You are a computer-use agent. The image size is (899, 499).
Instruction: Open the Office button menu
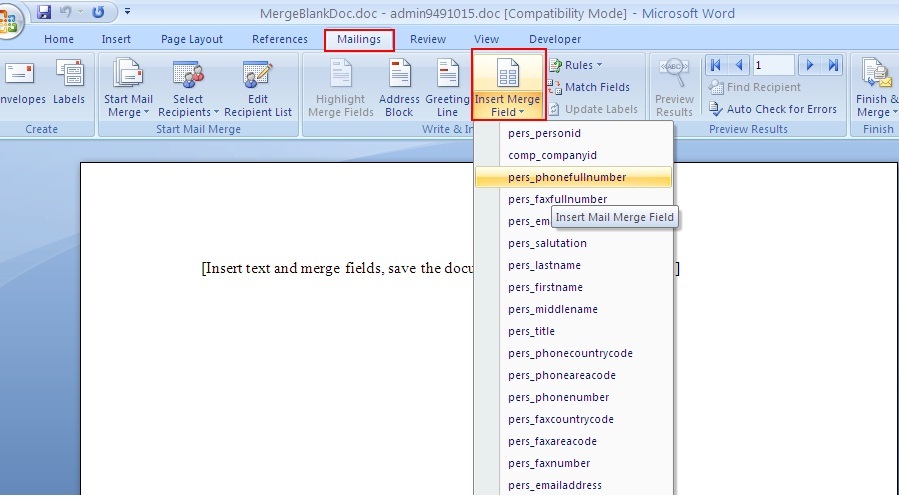pos(9,22)
